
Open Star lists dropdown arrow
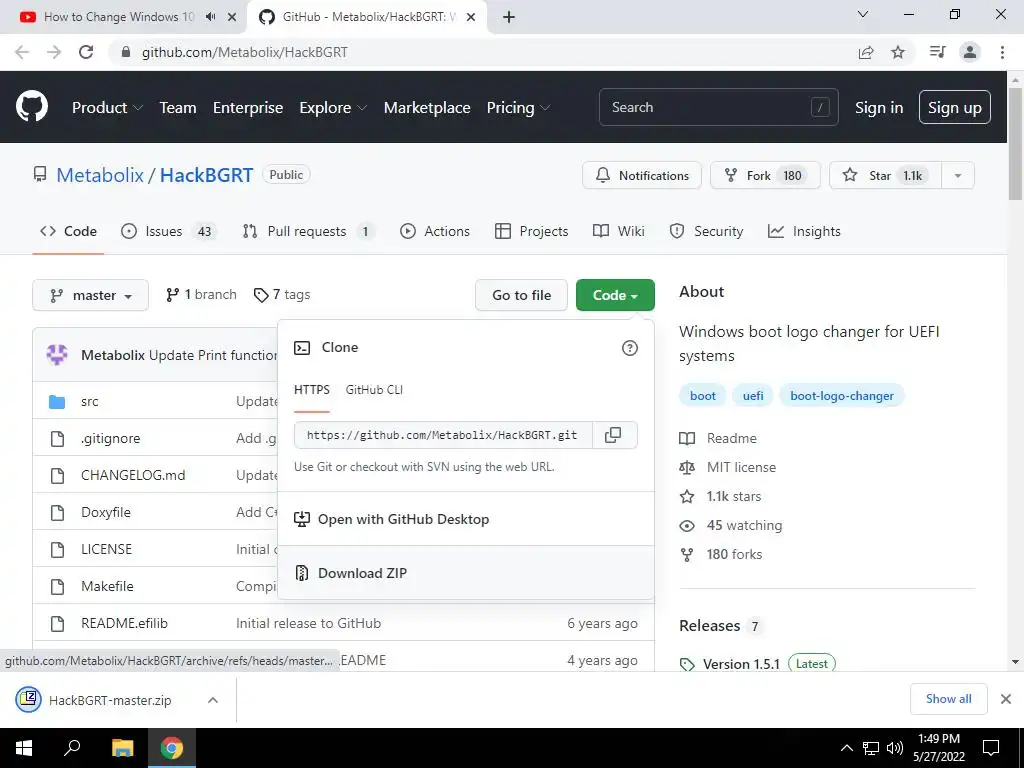[957, 176]
